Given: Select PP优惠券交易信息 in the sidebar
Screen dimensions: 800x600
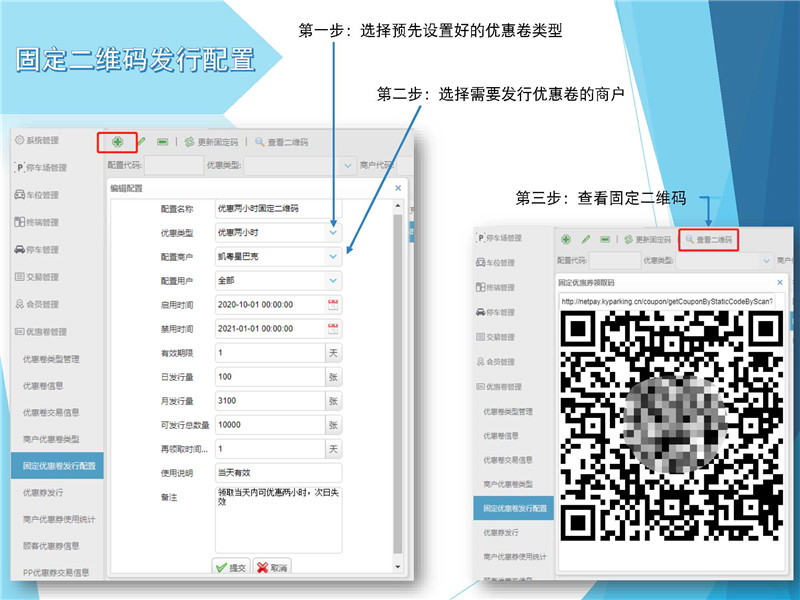Looking at the screenshot, I should 56,572.
